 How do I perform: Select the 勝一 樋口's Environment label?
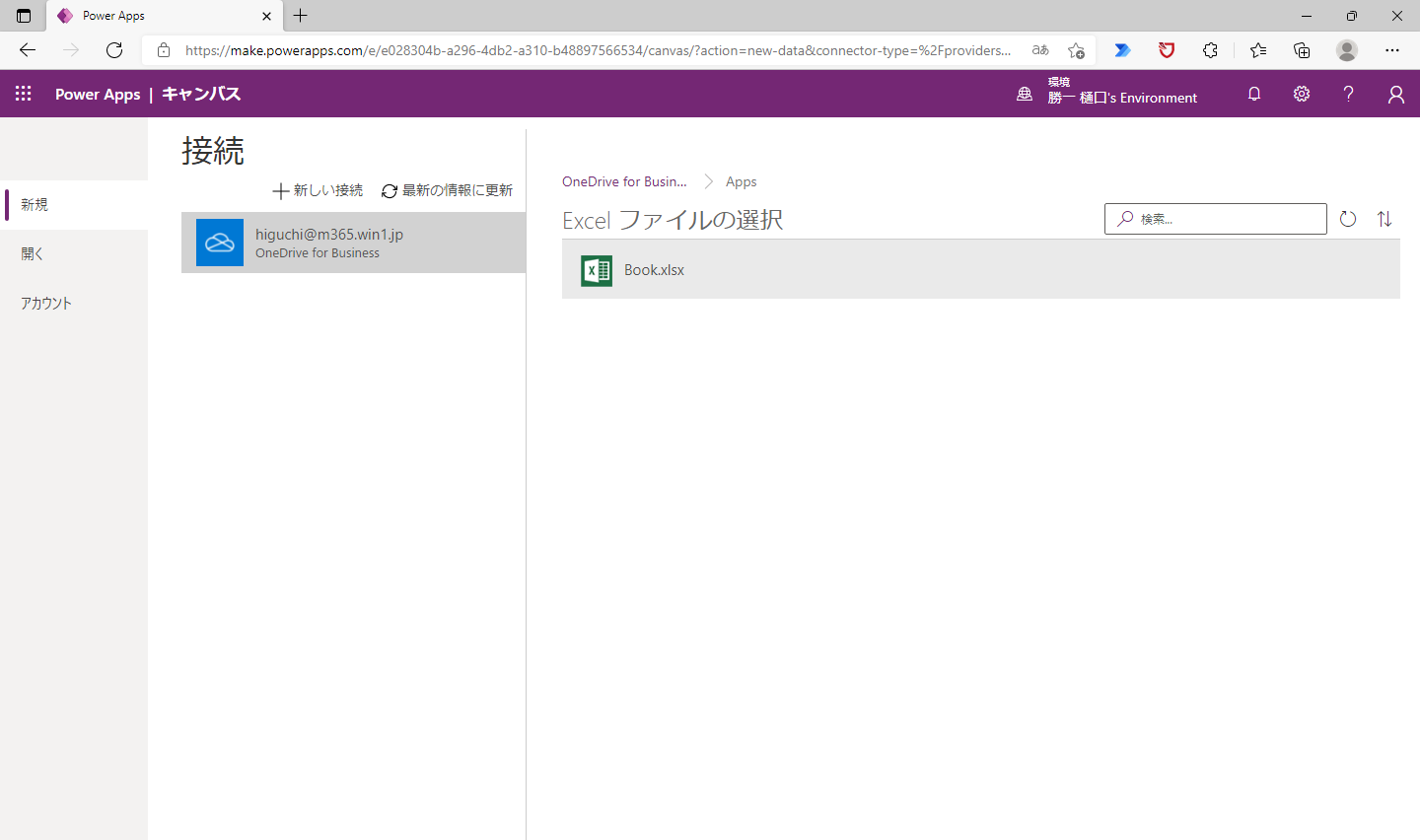[1122, 98]
